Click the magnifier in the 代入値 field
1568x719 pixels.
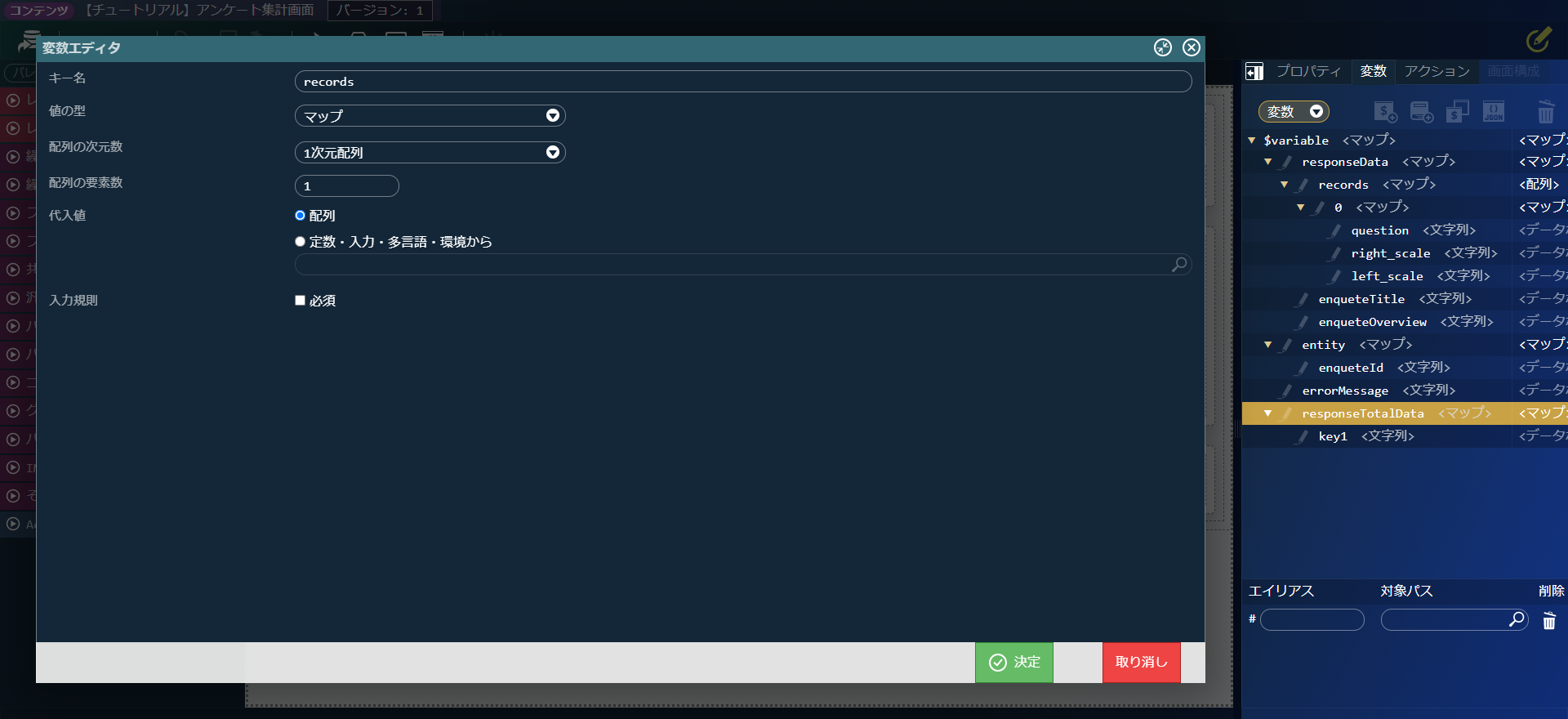[x=1179, y=265]
